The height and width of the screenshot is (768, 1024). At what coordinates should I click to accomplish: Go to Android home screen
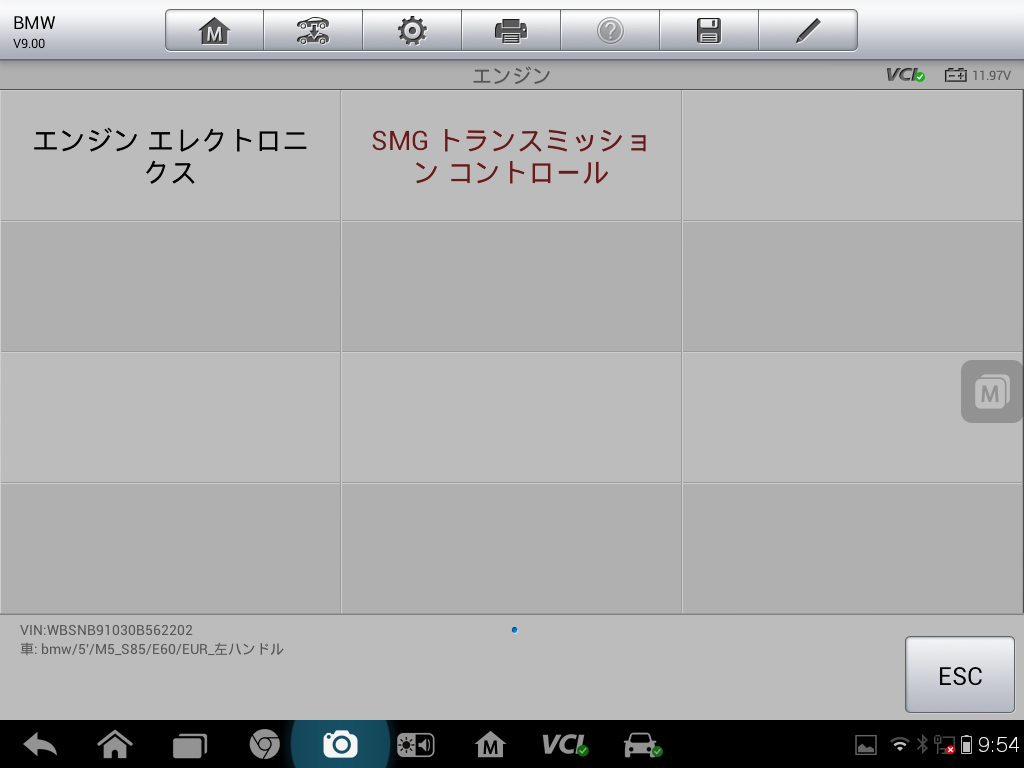[x=115, y=744]
